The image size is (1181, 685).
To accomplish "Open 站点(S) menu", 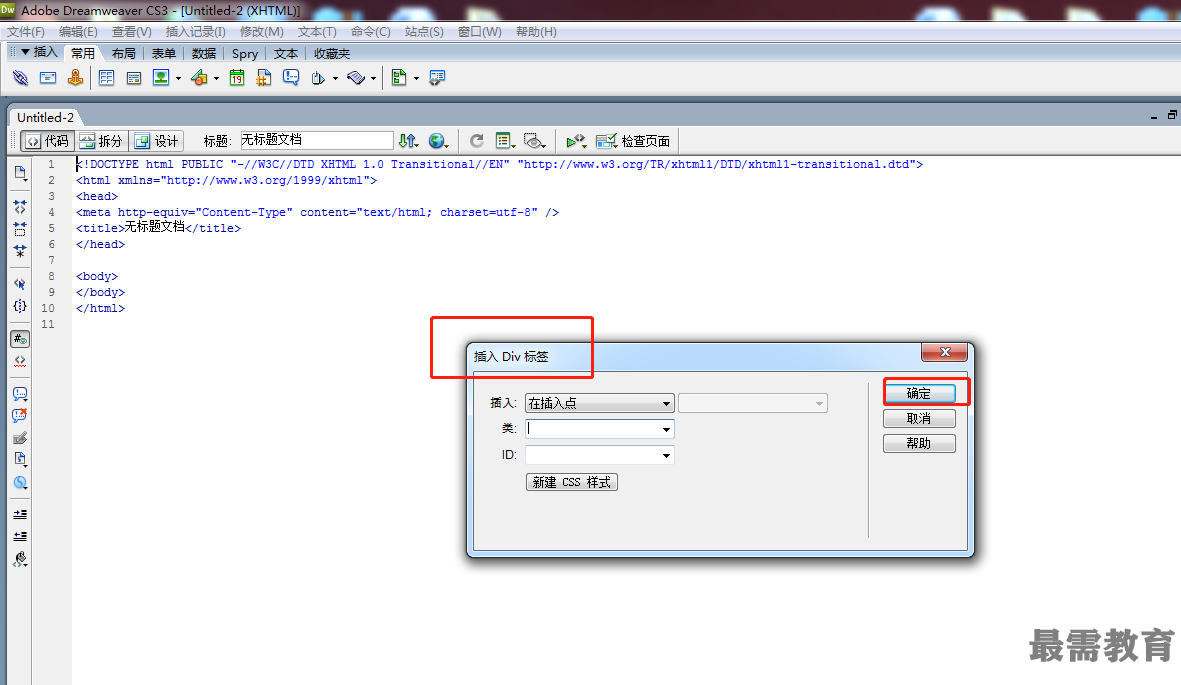I will 424,32.
